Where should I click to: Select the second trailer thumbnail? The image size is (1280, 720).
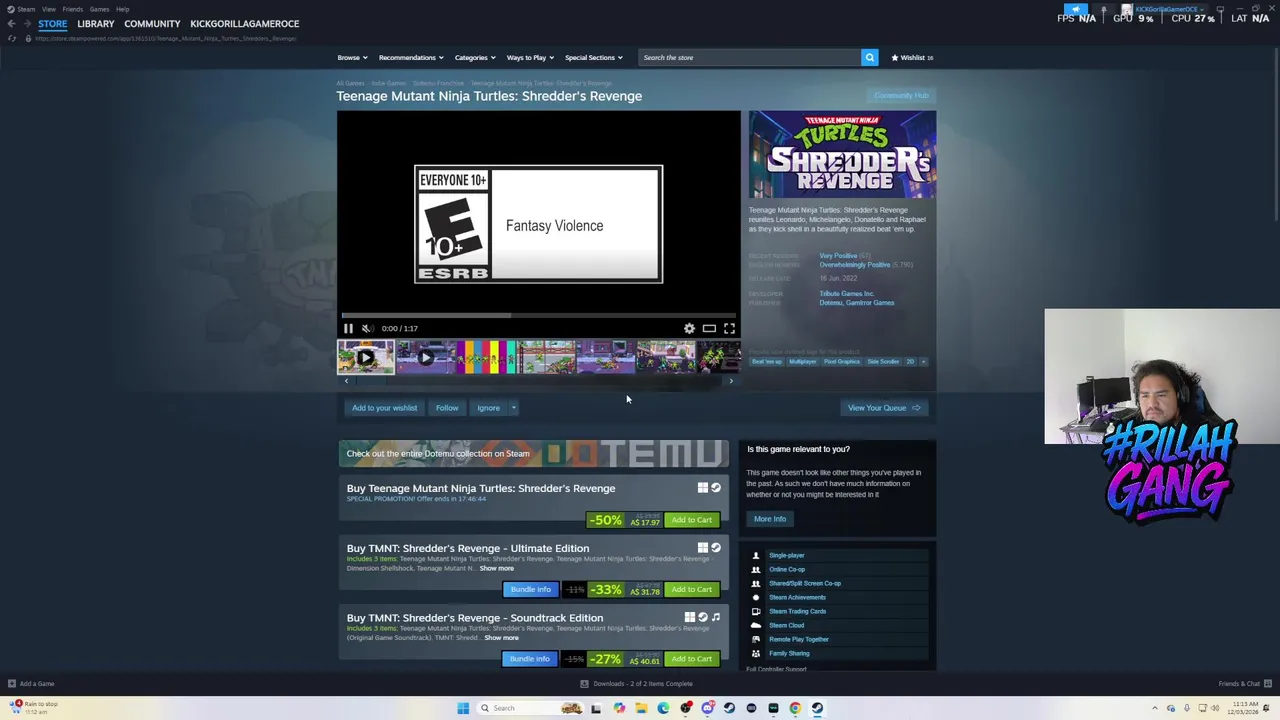[x=425, y=357]
